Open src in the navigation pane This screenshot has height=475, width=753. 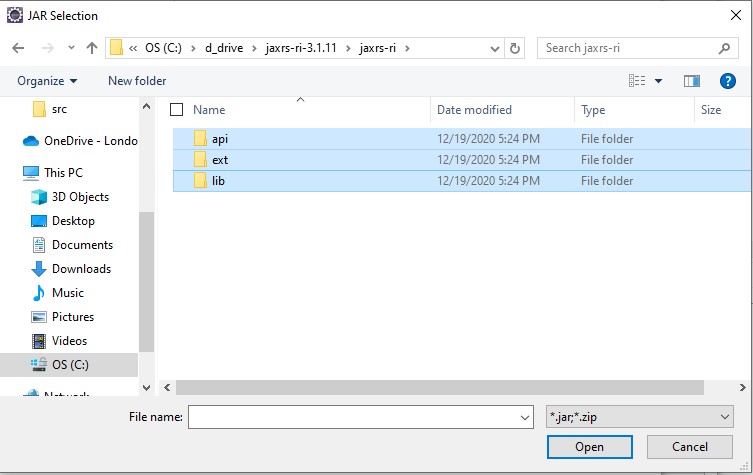[59, 109]
